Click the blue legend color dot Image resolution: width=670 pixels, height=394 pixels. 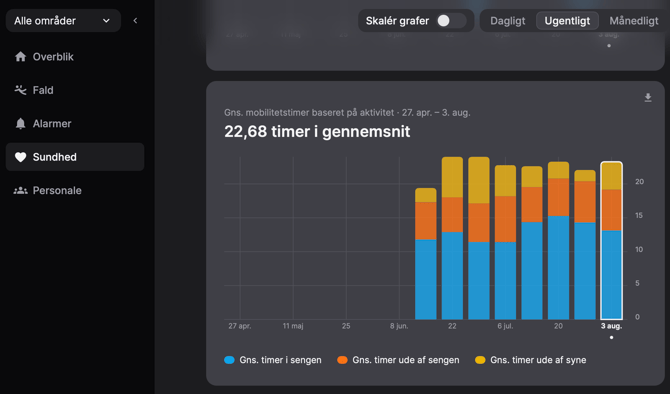click(229, 360)
